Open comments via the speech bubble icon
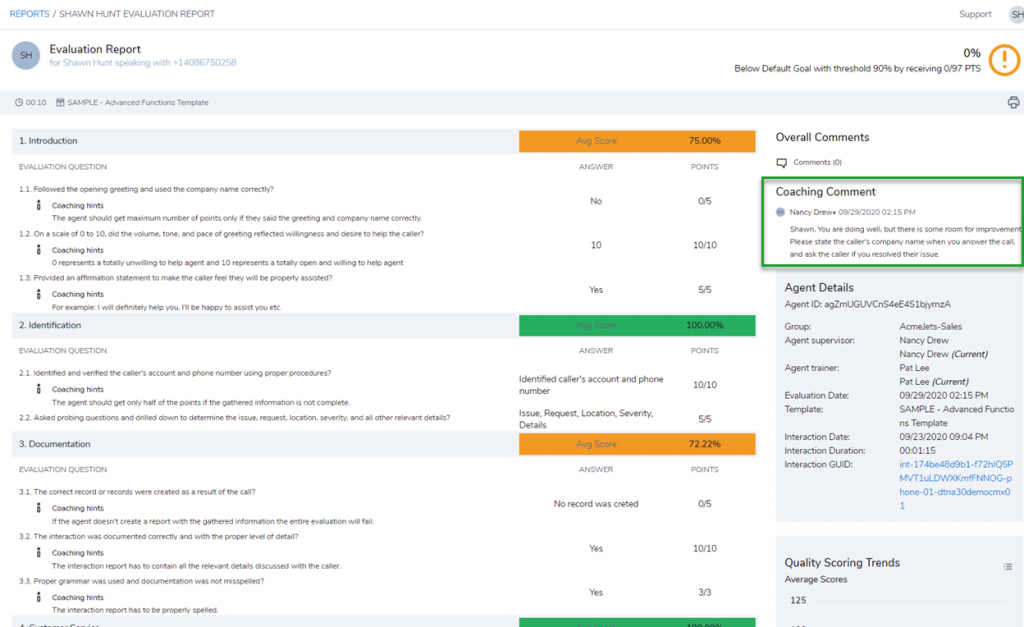The height and width of the screenshot is (627, 1024). tap(779, 164)
